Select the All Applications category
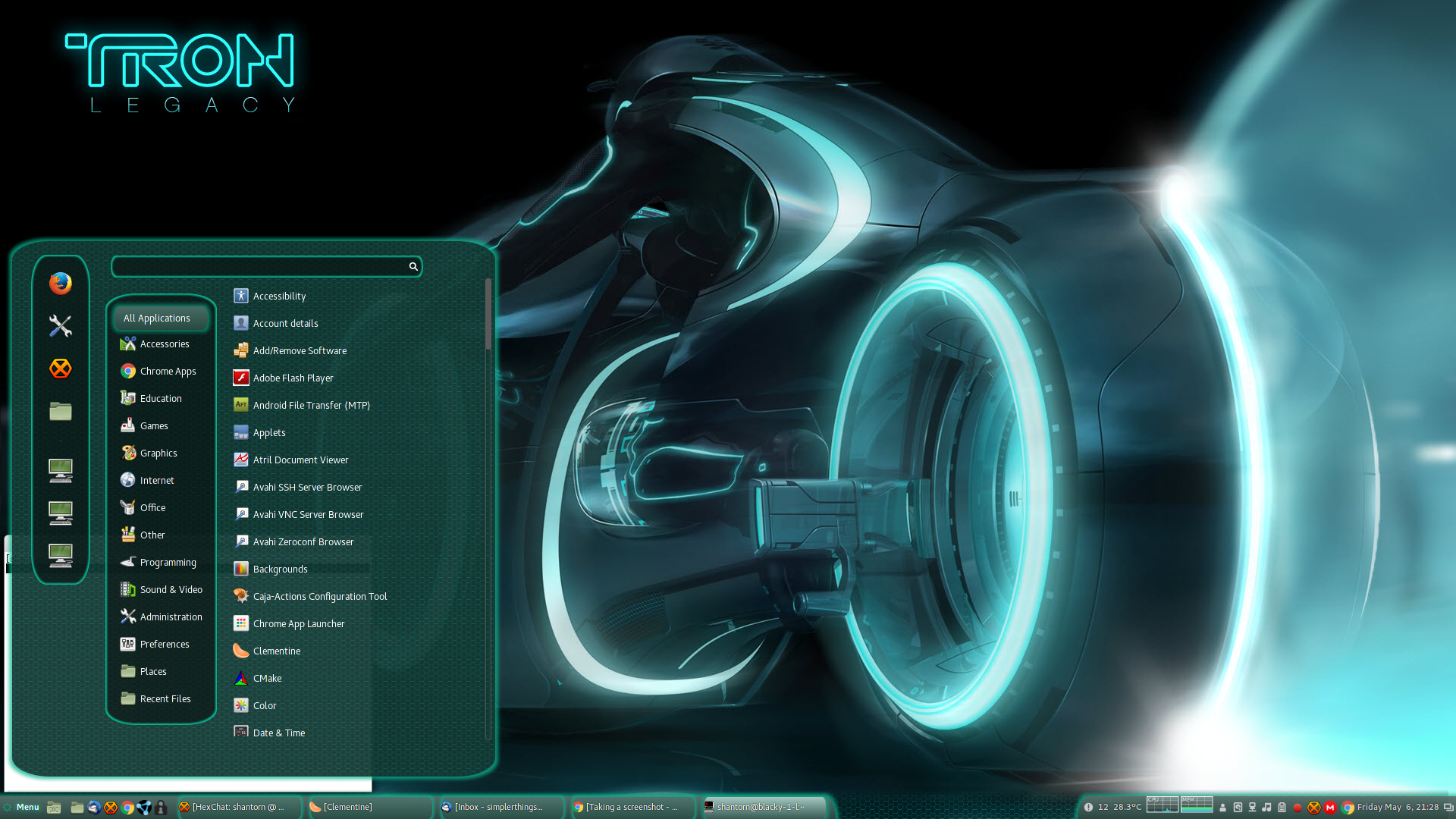Viewport: 1456px width, 819px height. (x=161, y=318)
